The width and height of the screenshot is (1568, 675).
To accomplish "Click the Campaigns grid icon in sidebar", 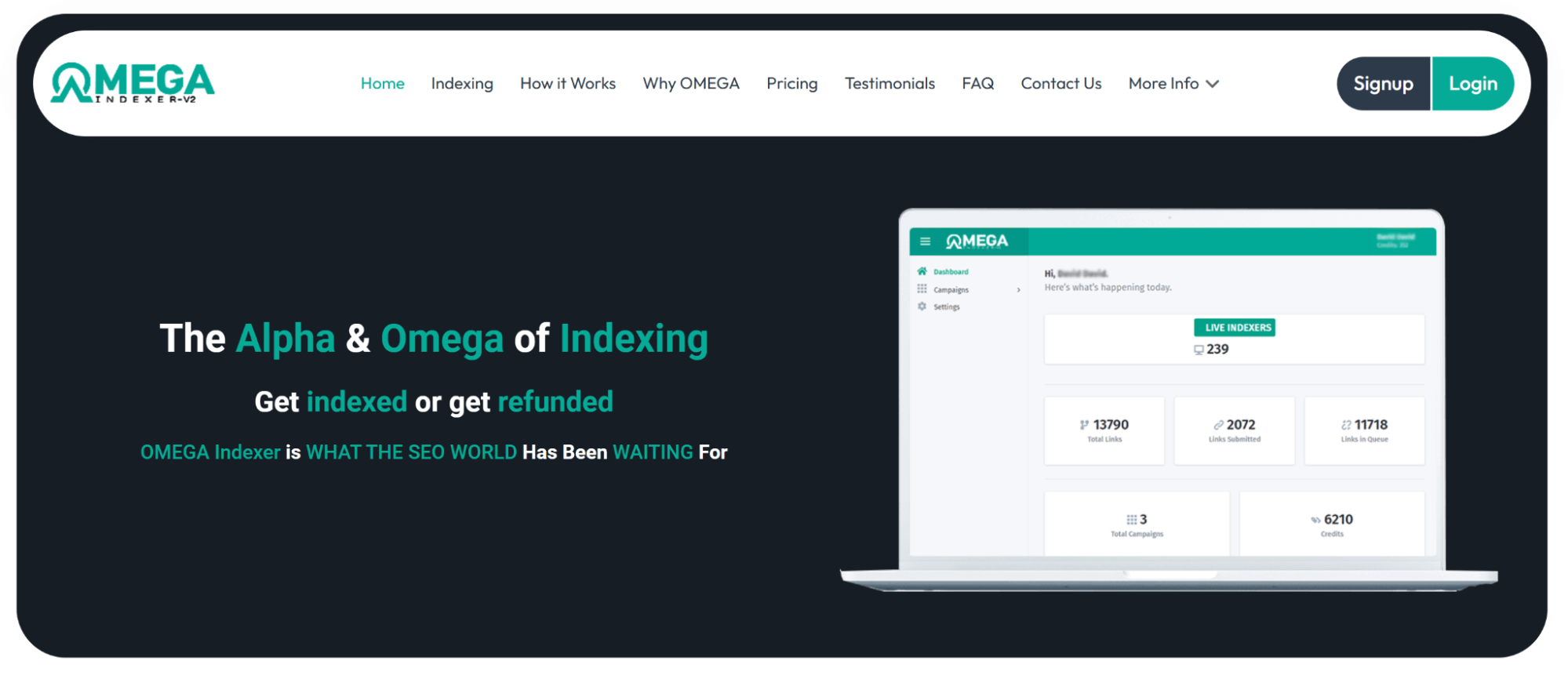I will 922,289.
